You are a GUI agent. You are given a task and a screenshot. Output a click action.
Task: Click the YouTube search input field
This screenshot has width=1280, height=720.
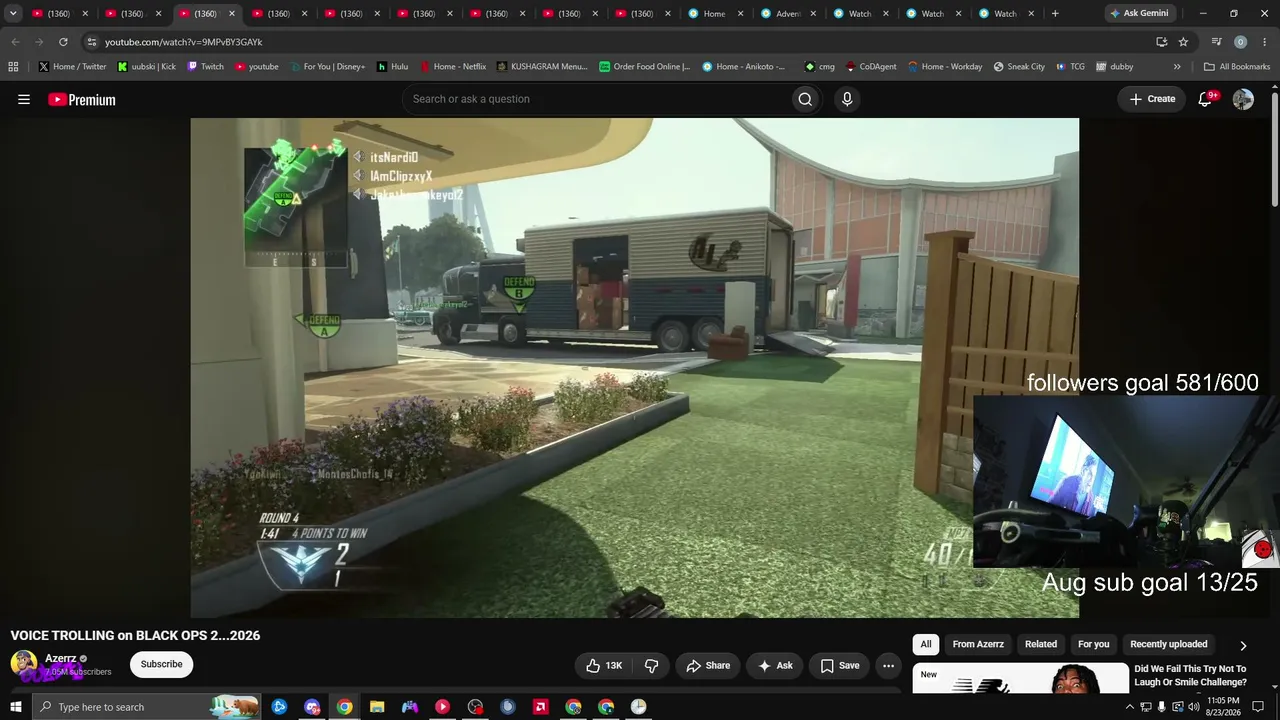(x=596, y=99)
